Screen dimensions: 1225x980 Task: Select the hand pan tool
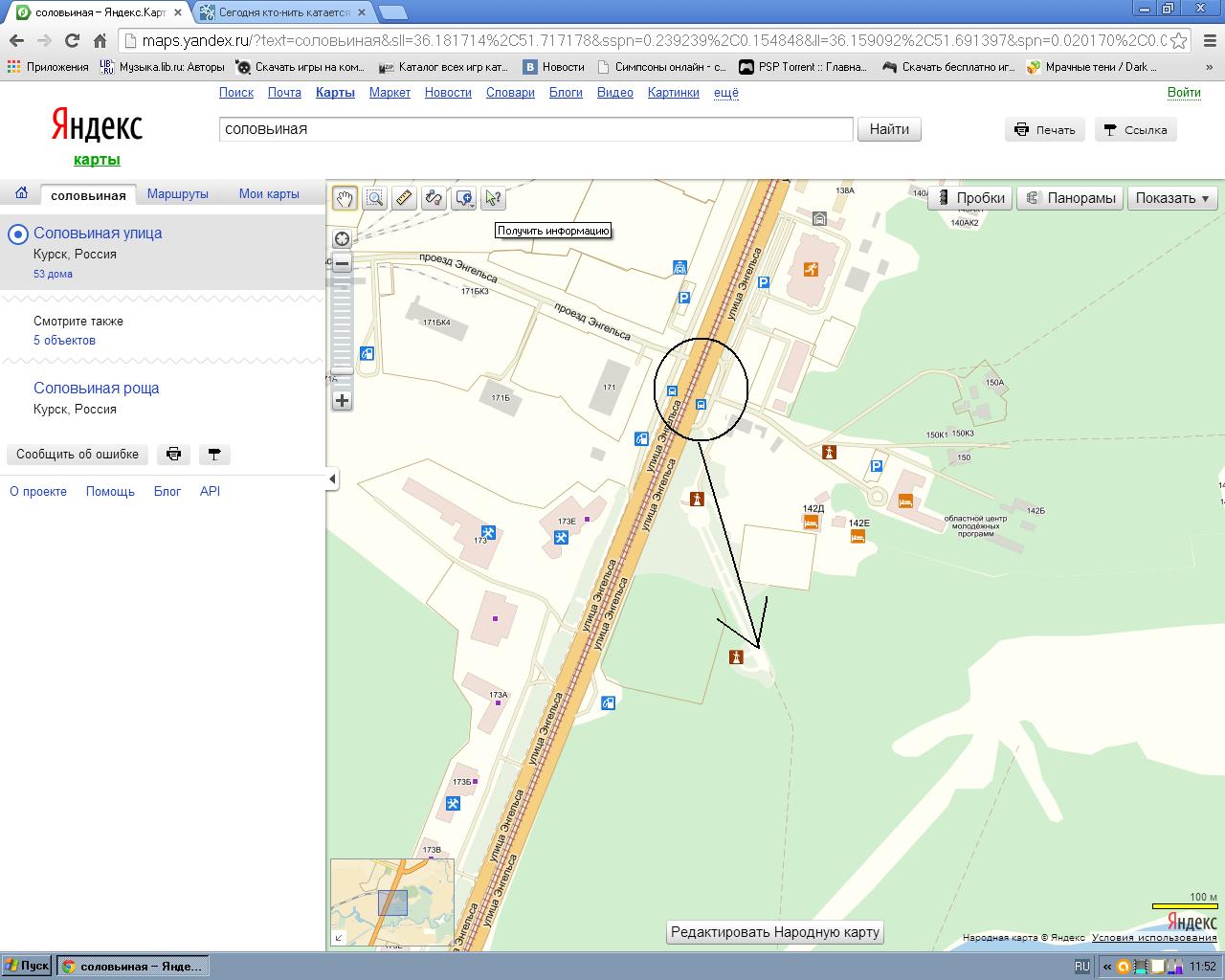(345, 198)
